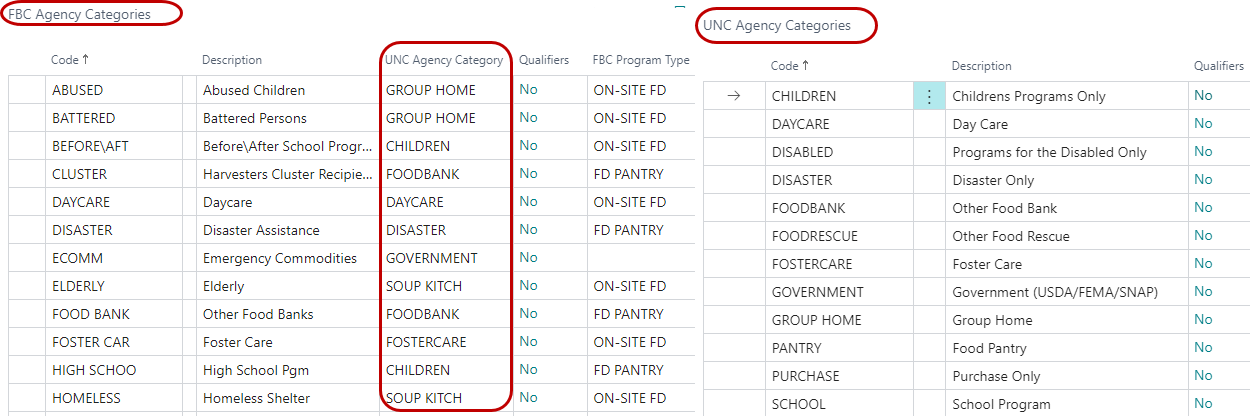Screen dimensions: 1250x416
Task: Open the FBC Agency Categories title
Action: click(x=79, y=15)
